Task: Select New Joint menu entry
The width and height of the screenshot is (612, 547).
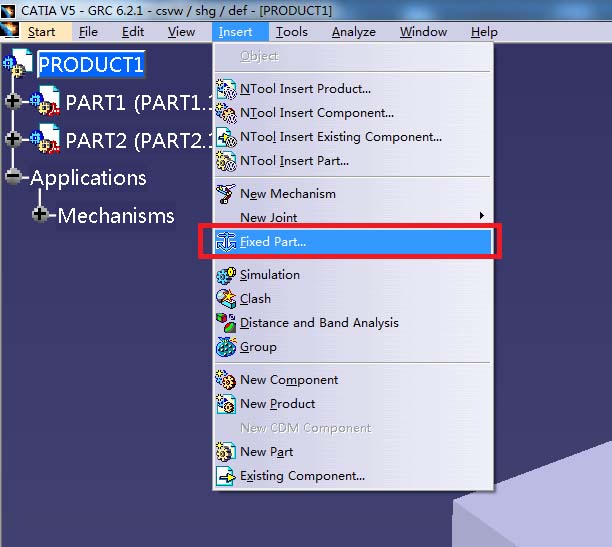Action: pos(353,217)
